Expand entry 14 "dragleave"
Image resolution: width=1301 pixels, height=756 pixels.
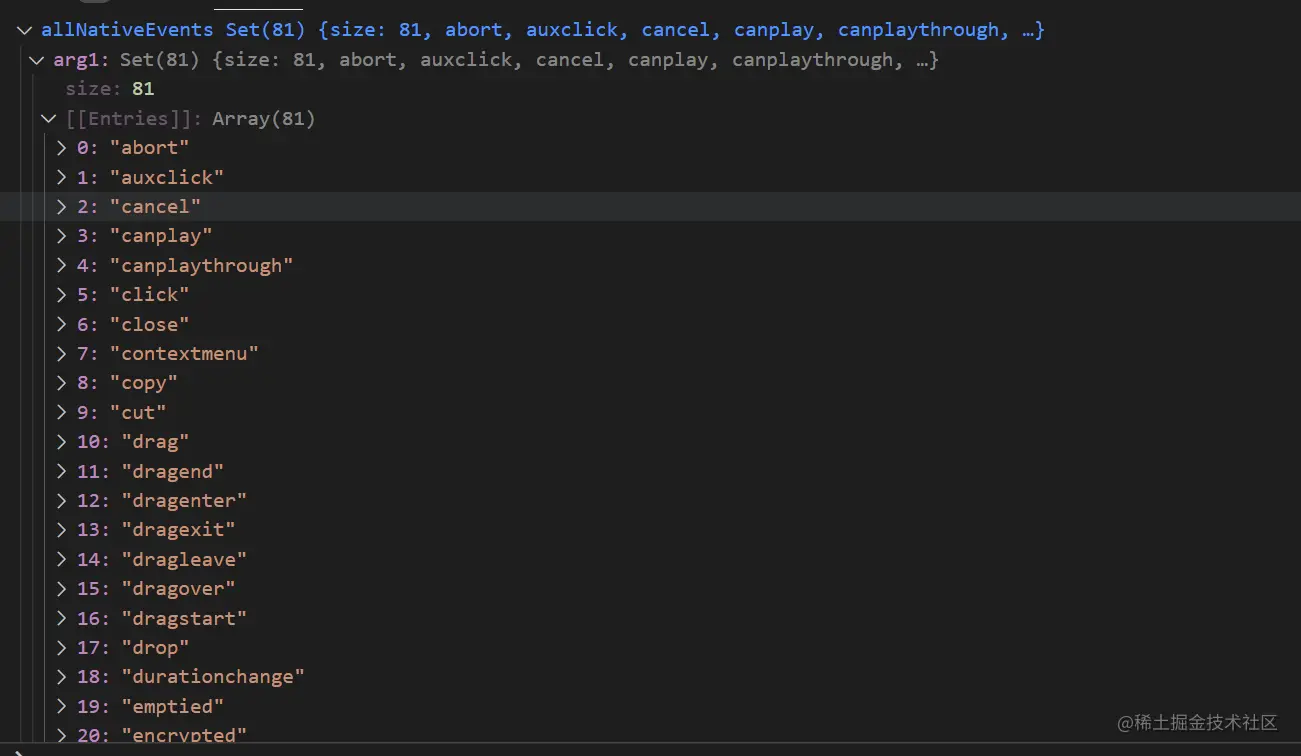(x=61, y=559)
